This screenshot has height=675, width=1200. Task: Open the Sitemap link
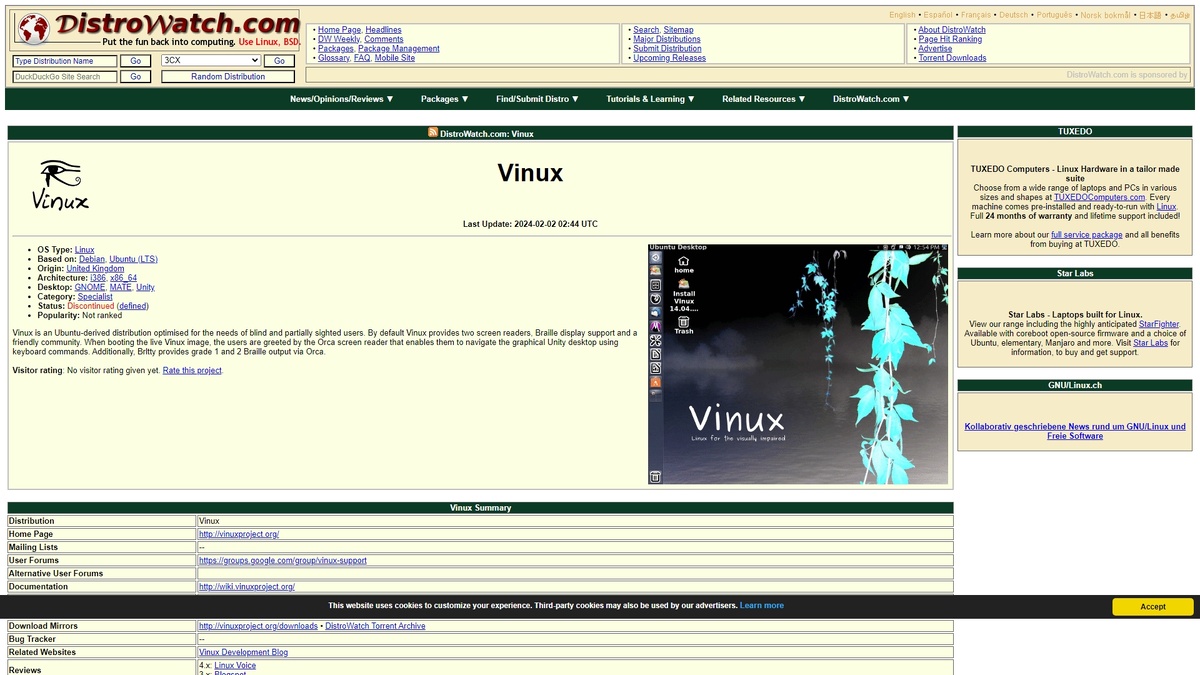(x=678, y=30)
